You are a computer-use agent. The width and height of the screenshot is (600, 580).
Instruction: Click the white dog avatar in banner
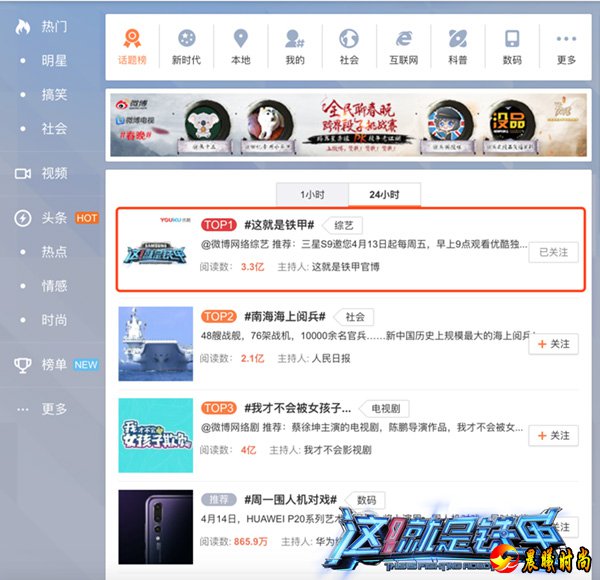click(x=269, y=124)
